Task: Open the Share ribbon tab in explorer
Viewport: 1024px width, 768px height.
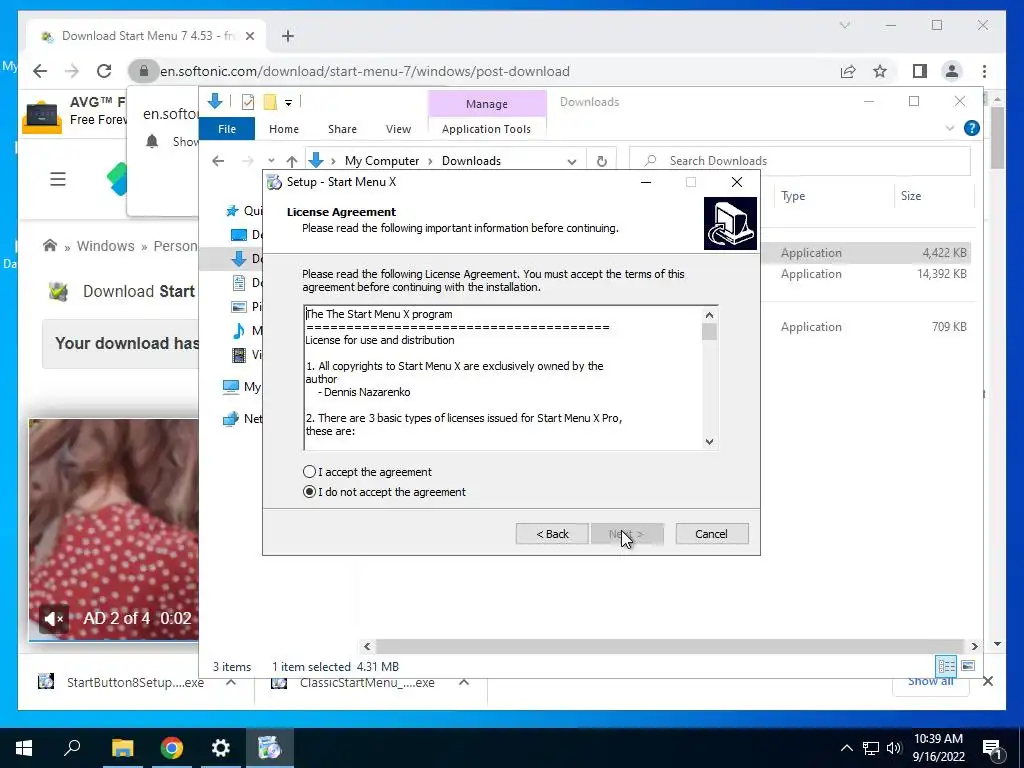Action: (x=342, y=129)
